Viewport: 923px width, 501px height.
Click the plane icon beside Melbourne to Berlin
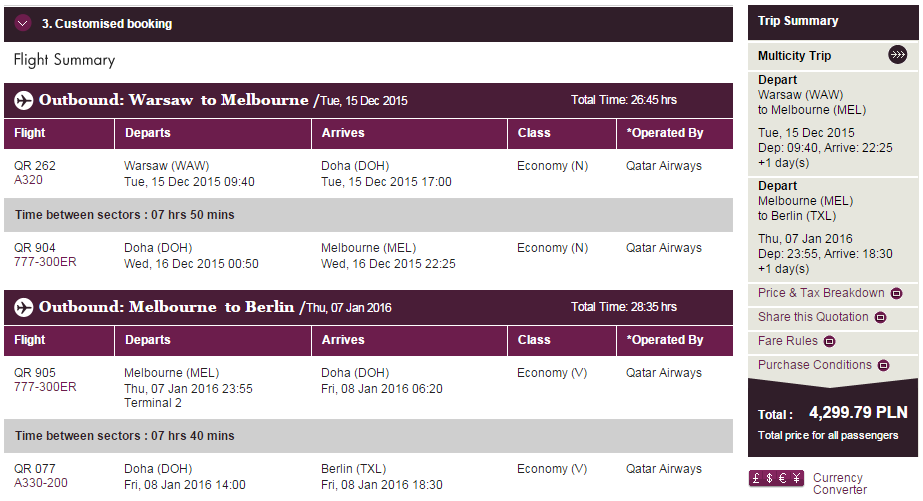24,307
